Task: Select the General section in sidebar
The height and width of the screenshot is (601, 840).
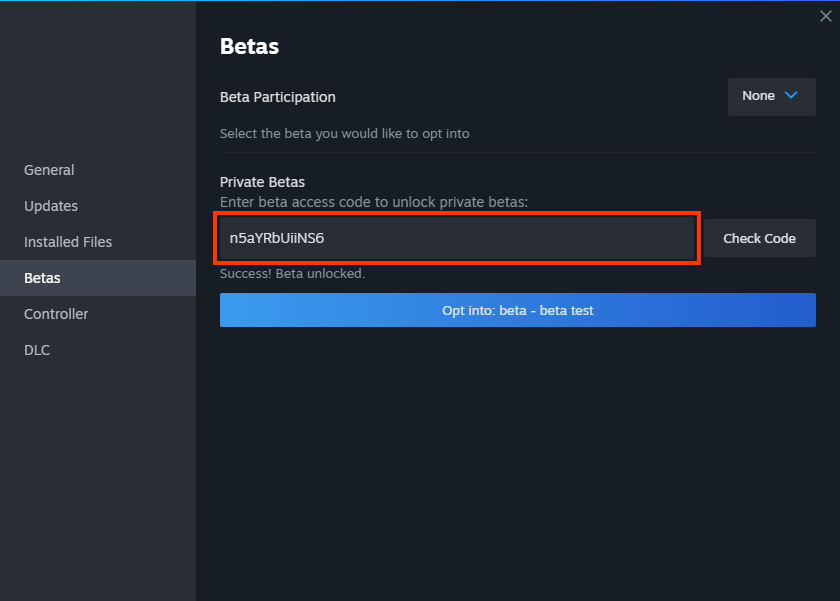Action: point(49,170)
